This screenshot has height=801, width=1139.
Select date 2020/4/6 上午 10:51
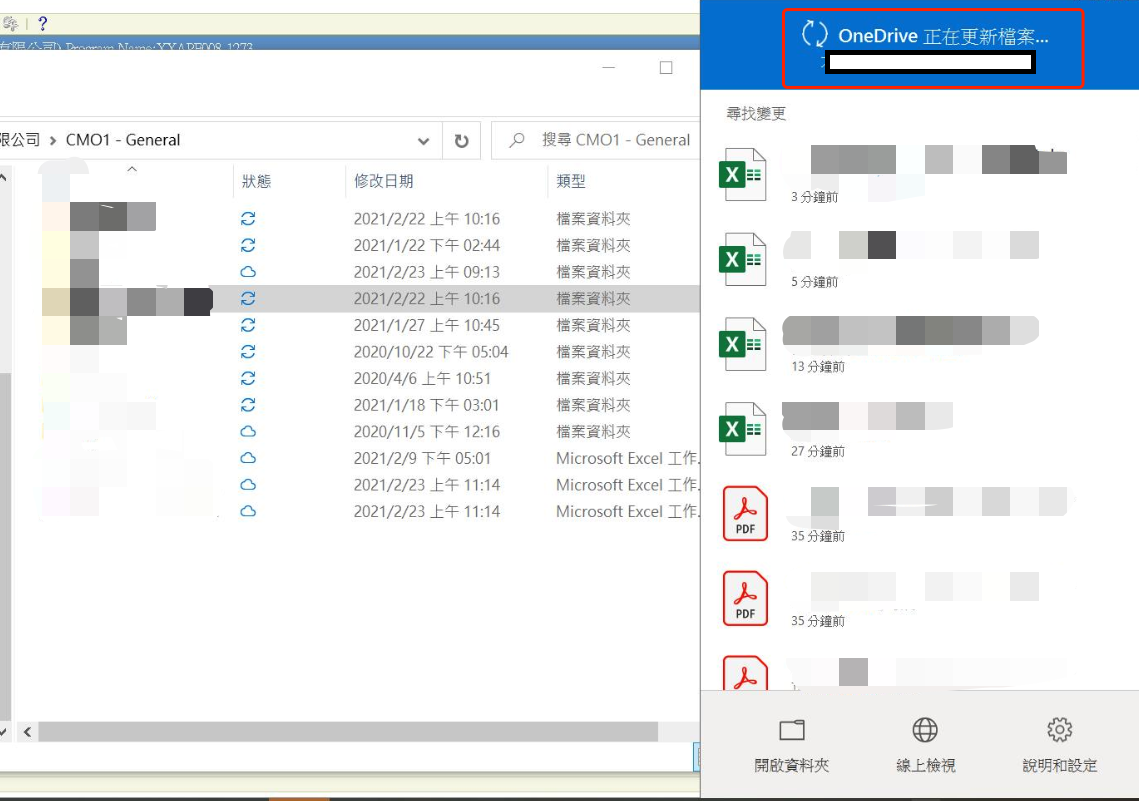click(x=422, y=378)
